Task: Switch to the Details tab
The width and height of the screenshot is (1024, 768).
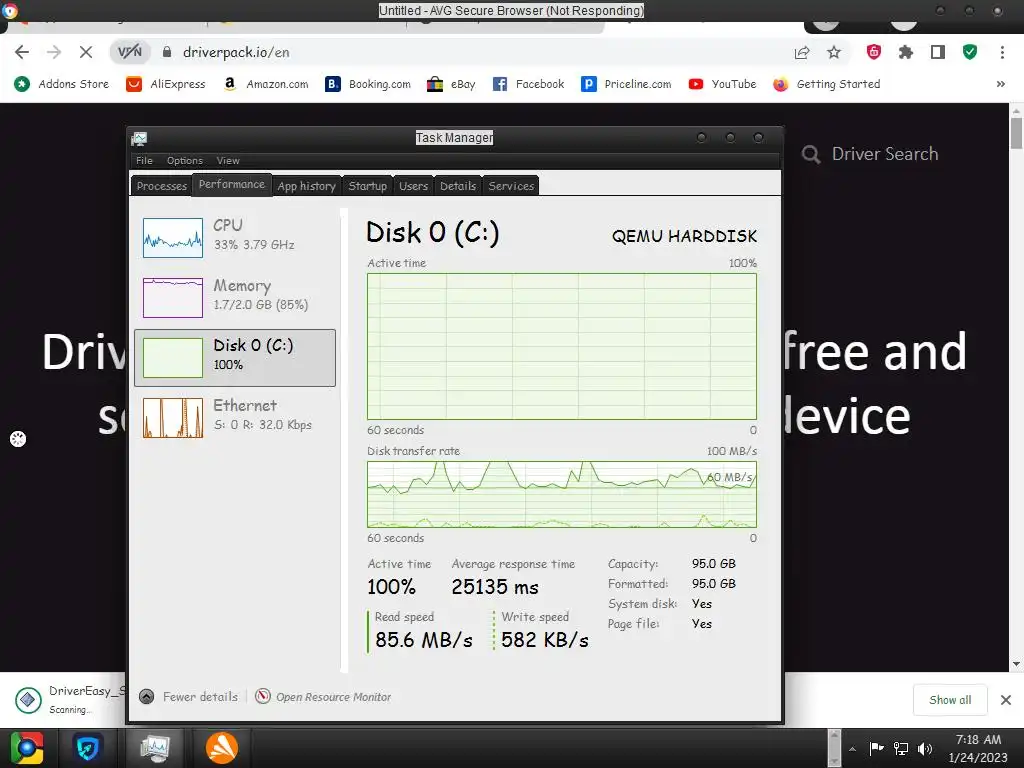Action: [x=458, y=186]
